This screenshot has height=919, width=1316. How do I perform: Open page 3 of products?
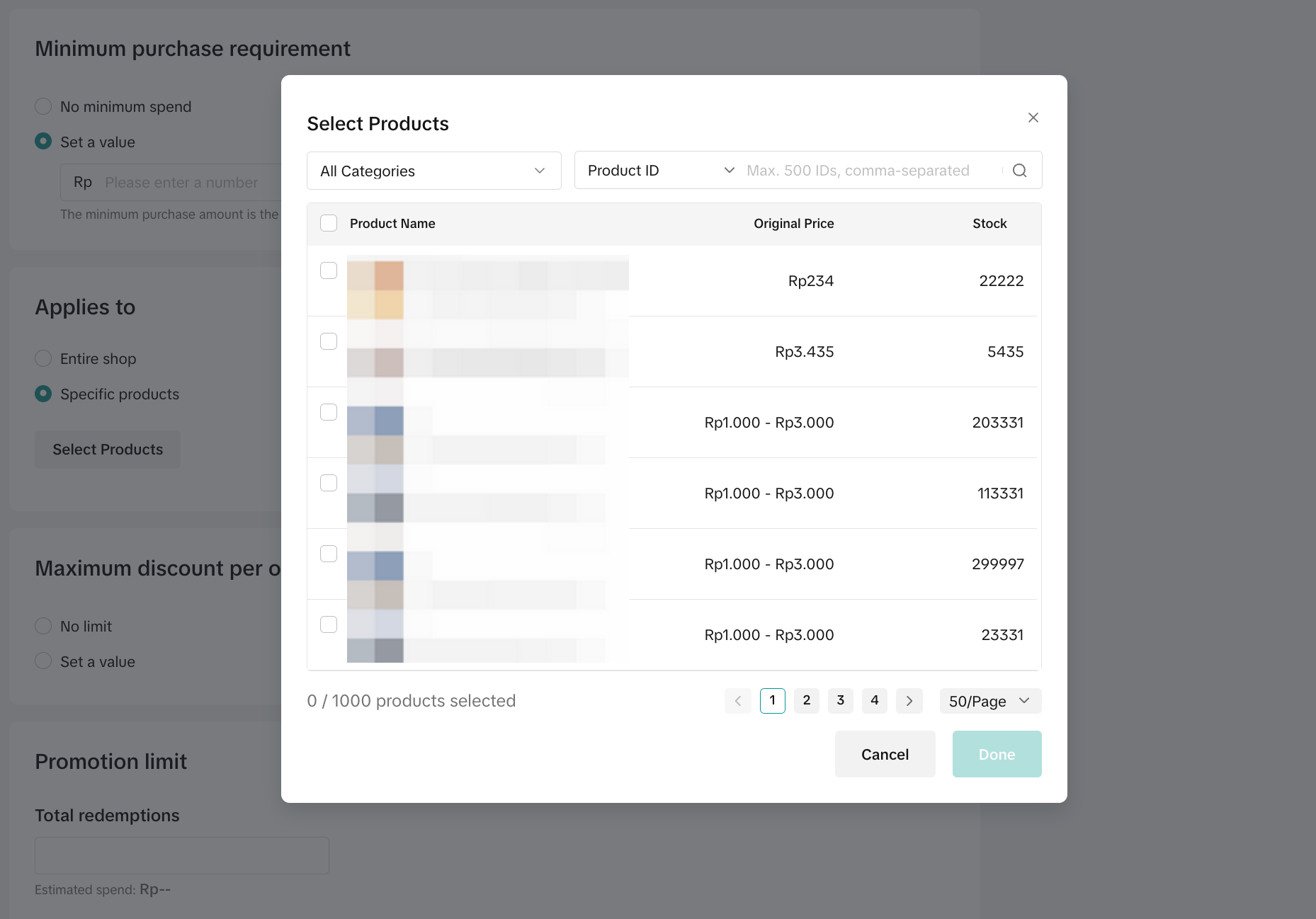(840, 701)
